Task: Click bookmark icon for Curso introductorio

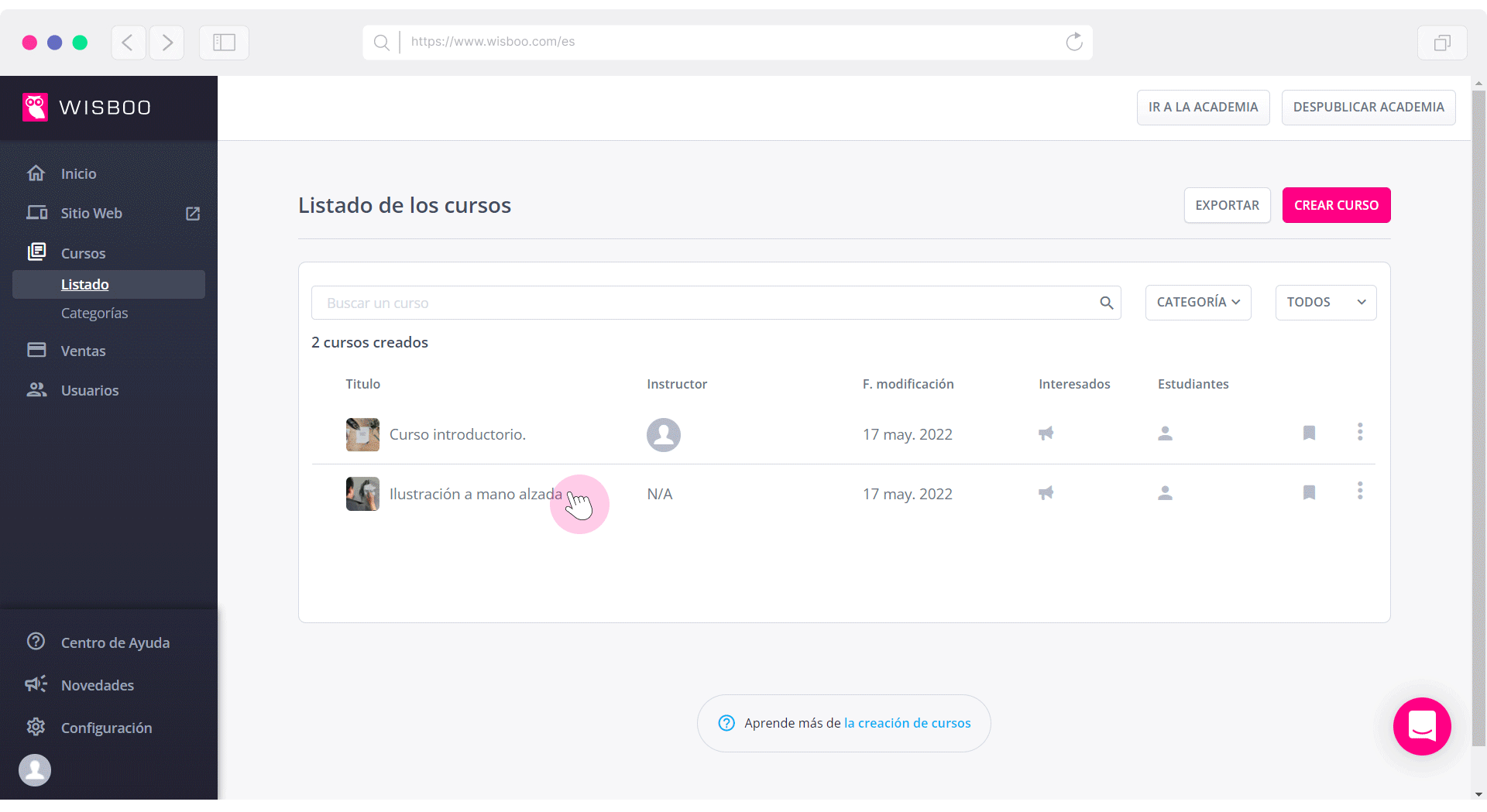Action: click(x=1309, y=433)
